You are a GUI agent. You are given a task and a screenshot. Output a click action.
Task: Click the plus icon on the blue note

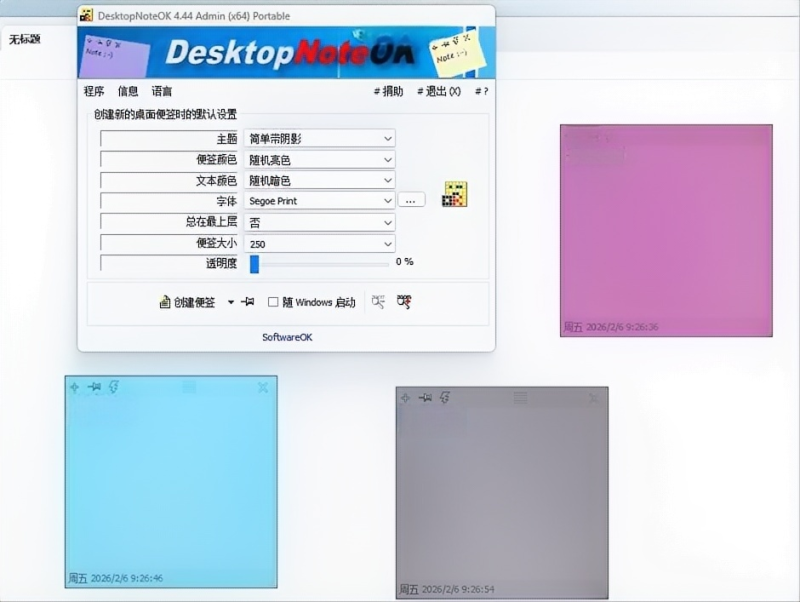point(74,387)
